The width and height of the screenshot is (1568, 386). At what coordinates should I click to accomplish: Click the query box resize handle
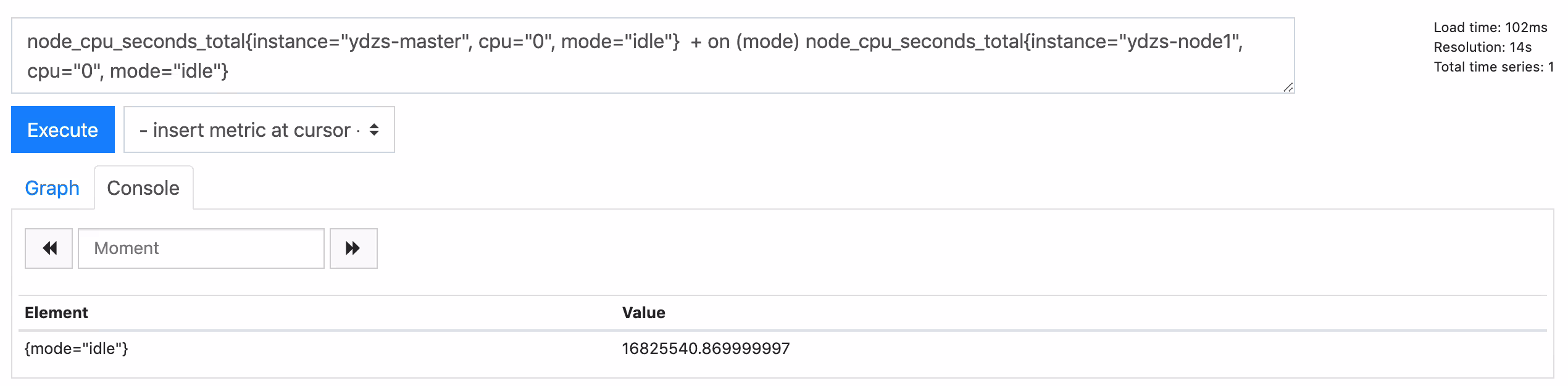pos(1288,88)
